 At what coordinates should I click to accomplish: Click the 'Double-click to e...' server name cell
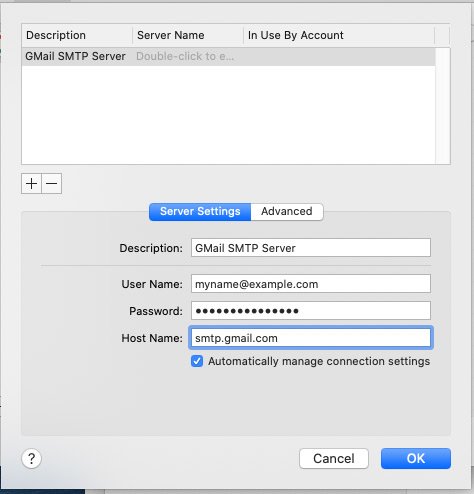click(185, 56)
